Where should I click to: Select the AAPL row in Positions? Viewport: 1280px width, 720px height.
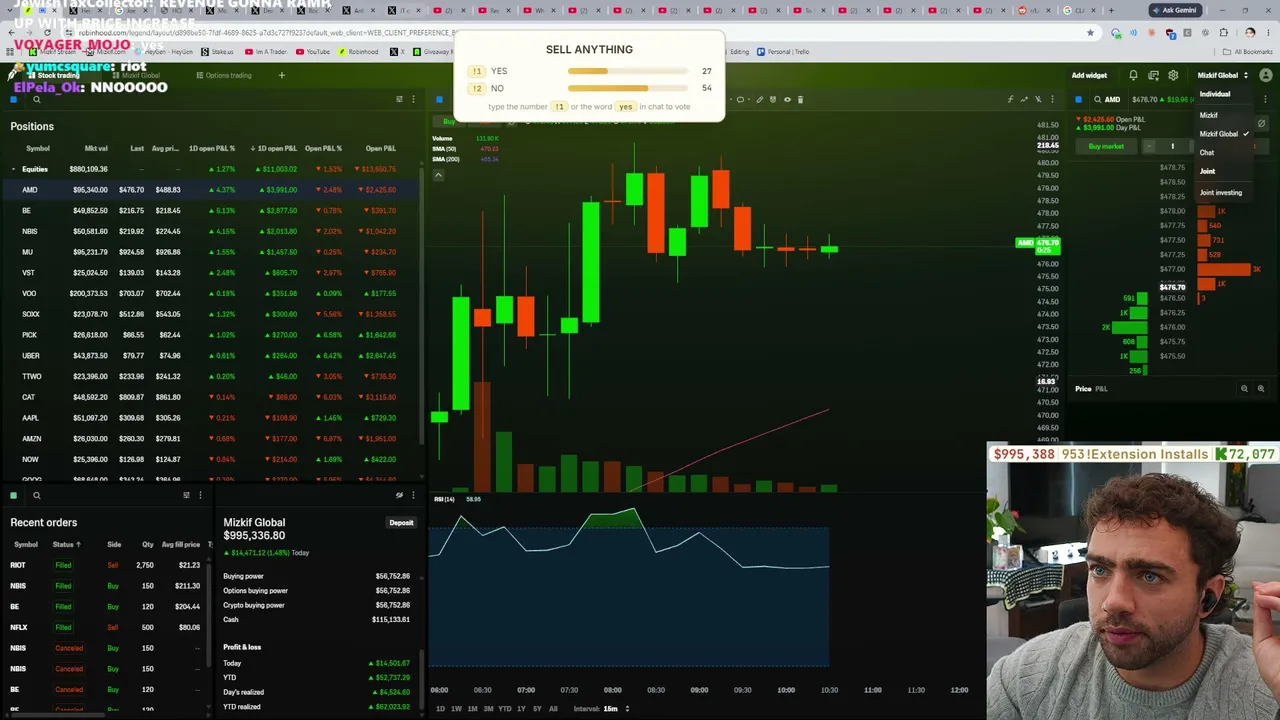pyautogui.click(x=212, y=418)
